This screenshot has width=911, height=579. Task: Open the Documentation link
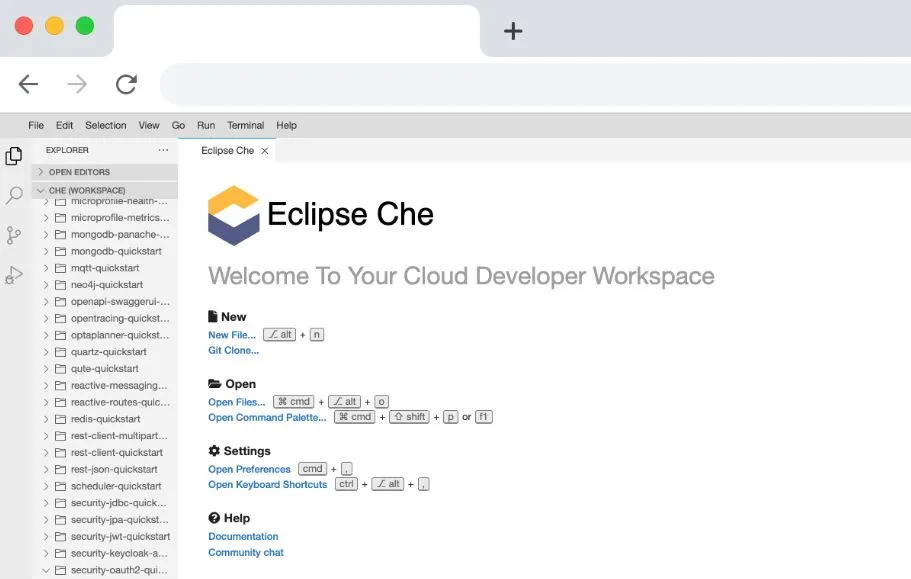tap(243, 537)
